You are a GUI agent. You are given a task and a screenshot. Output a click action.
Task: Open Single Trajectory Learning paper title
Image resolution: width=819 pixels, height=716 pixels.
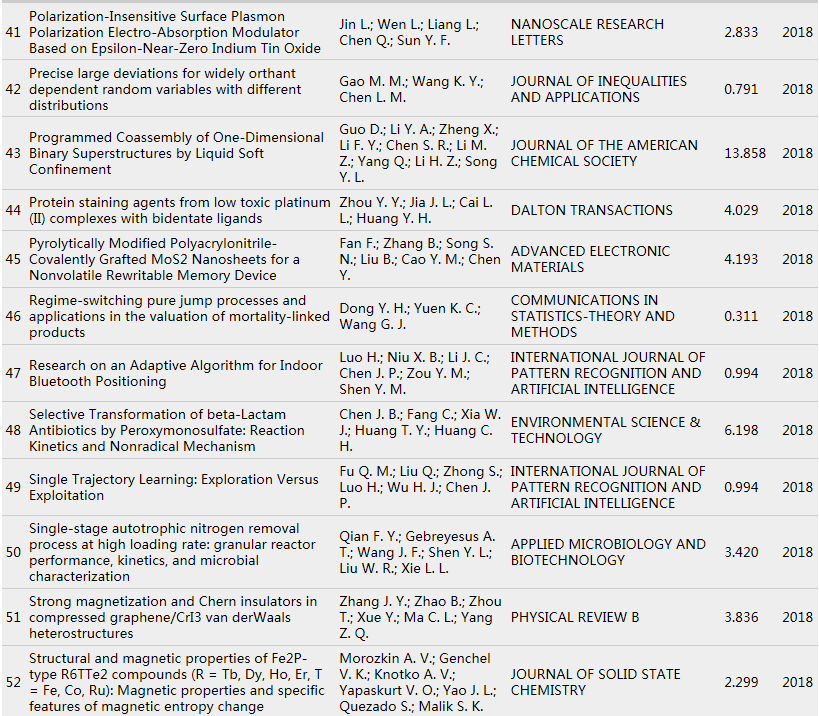pos(173,487)
